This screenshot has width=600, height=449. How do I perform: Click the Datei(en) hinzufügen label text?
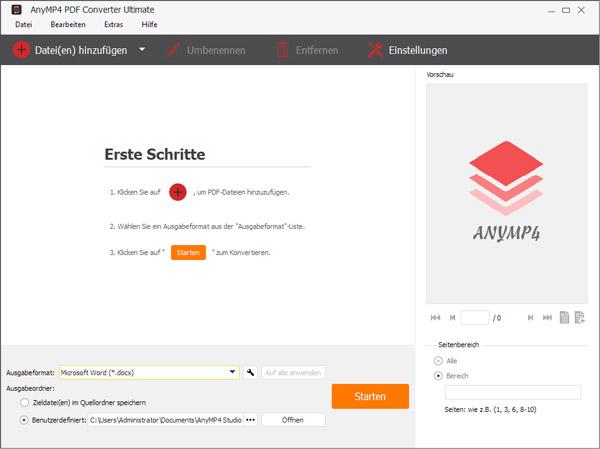(81, 50)
